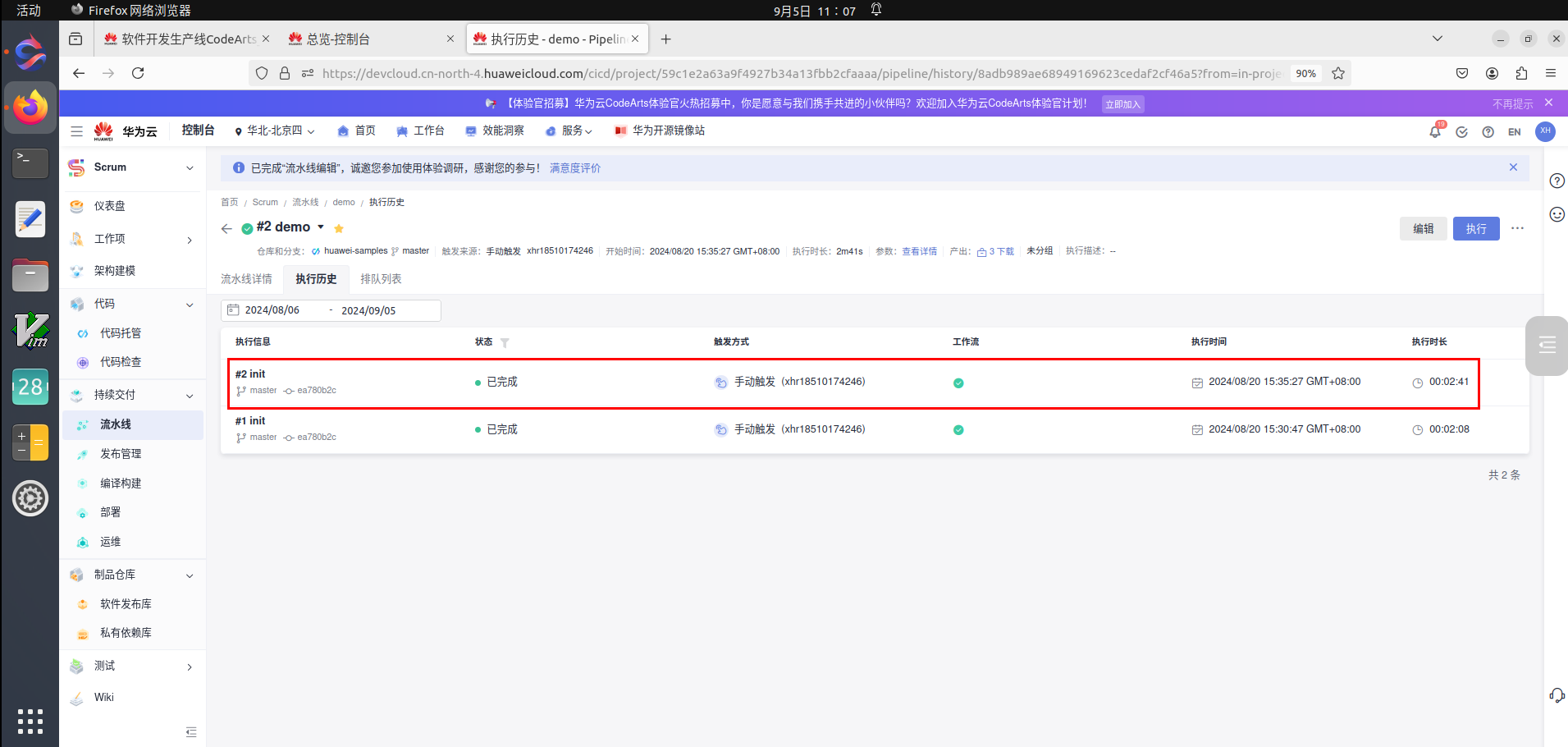
Task: Switch to the 总览-控制台 browser tab
Action: coord(369,39)
